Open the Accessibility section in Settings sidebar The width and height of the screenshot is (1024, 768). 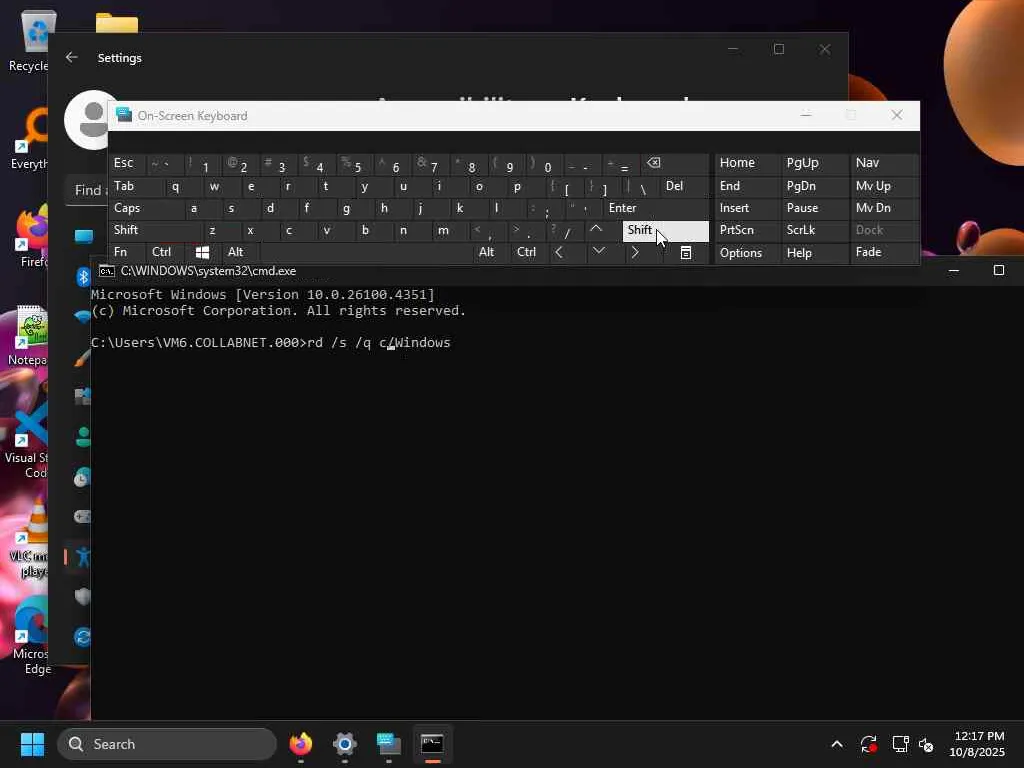83,557
